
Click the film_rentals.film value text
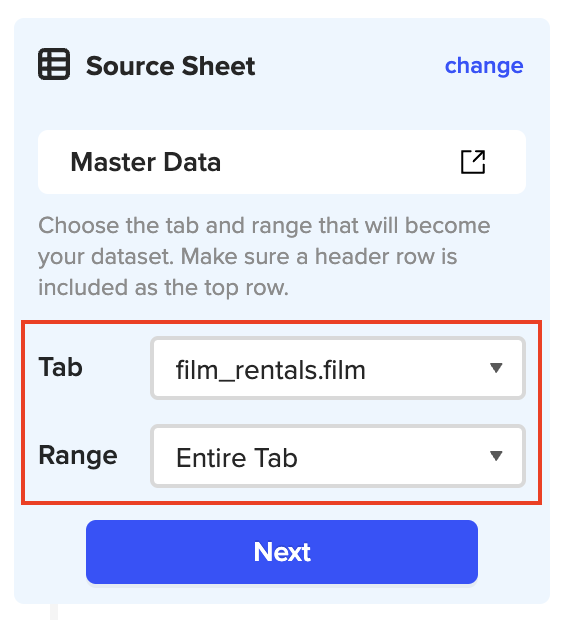pyautogui.click(x=271, y=370)
